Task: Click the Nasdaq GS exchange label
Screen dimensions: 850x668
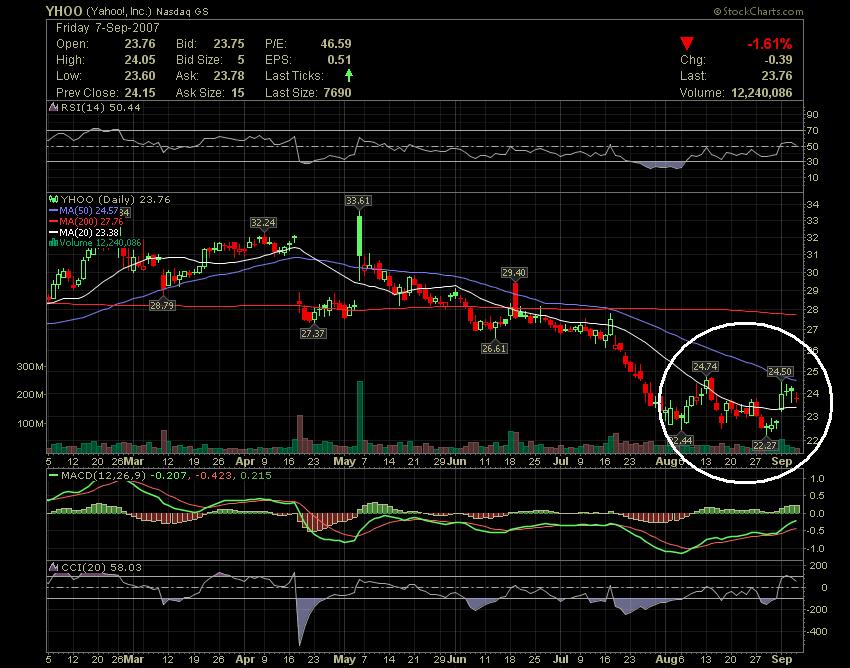Action: 182,11
